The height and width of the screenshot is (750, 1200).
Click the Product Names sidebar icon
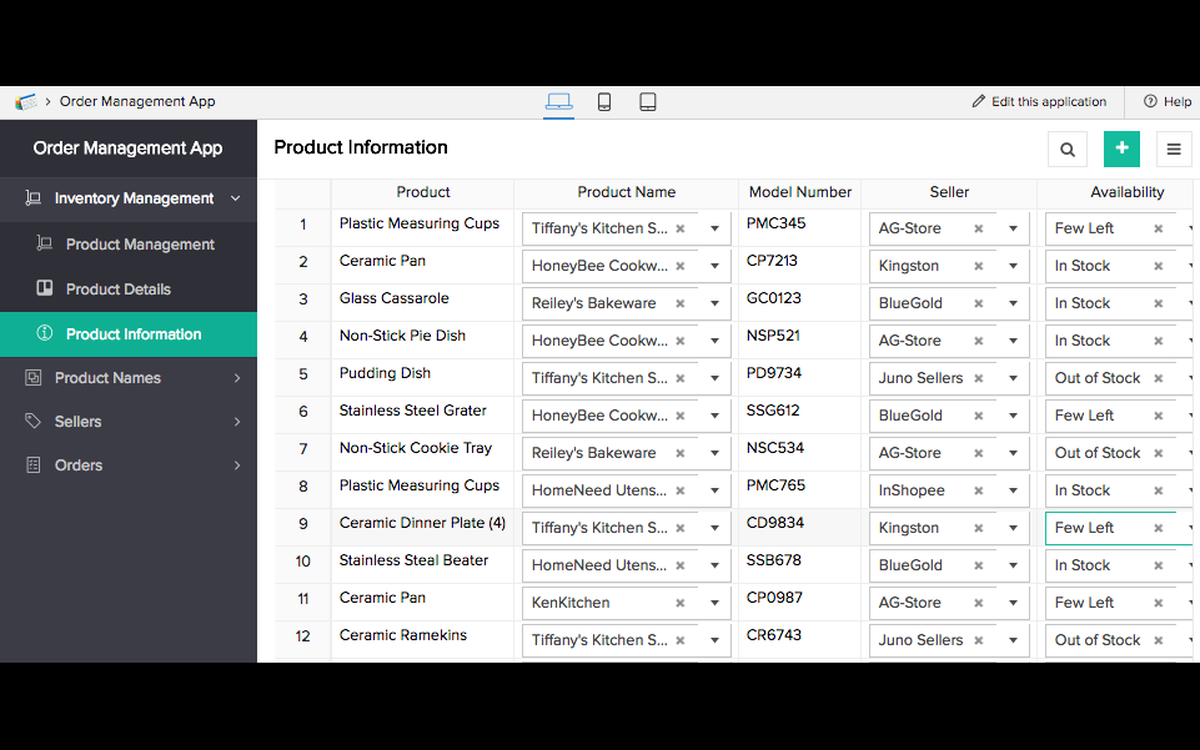point(33,377)
